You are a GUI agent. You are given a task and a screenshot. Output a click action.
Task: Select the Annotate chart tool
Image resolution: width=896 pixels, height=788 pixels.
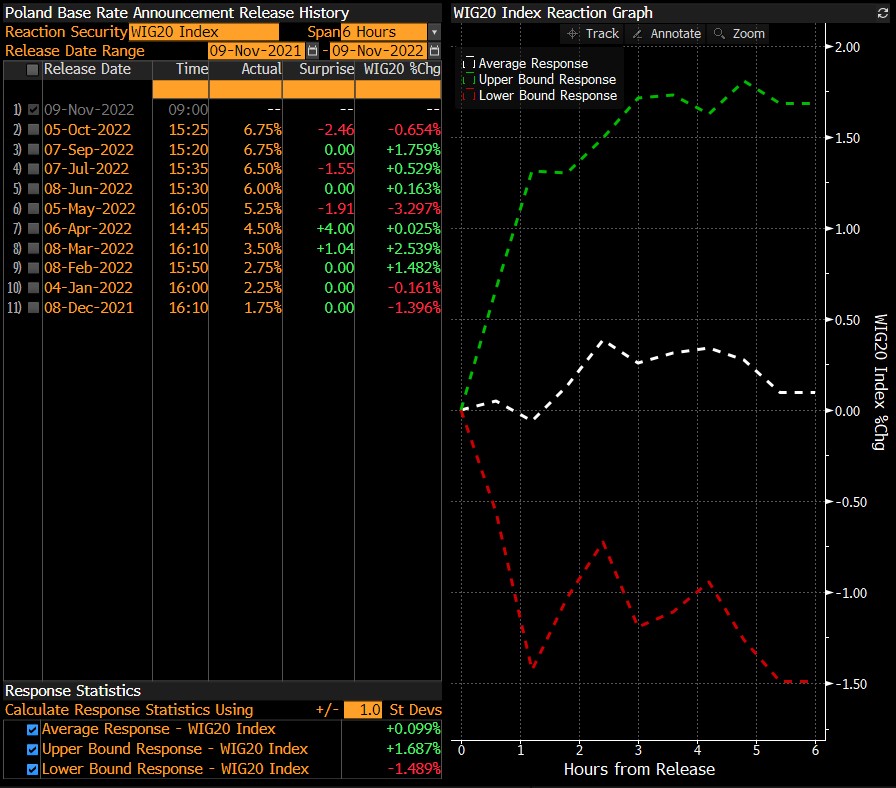coord(666,33)
